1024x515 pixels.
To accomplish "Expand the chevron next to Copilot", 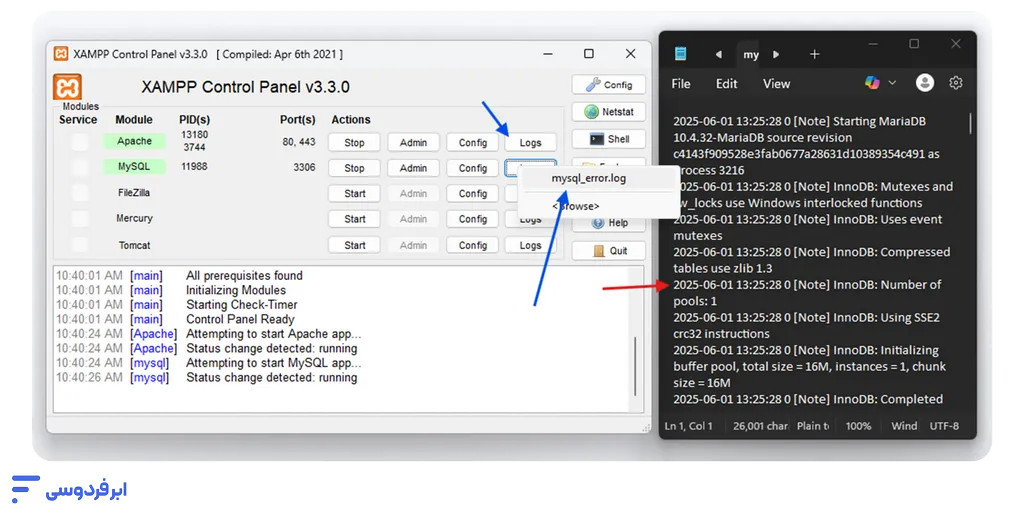I will [x=892, y=83].
